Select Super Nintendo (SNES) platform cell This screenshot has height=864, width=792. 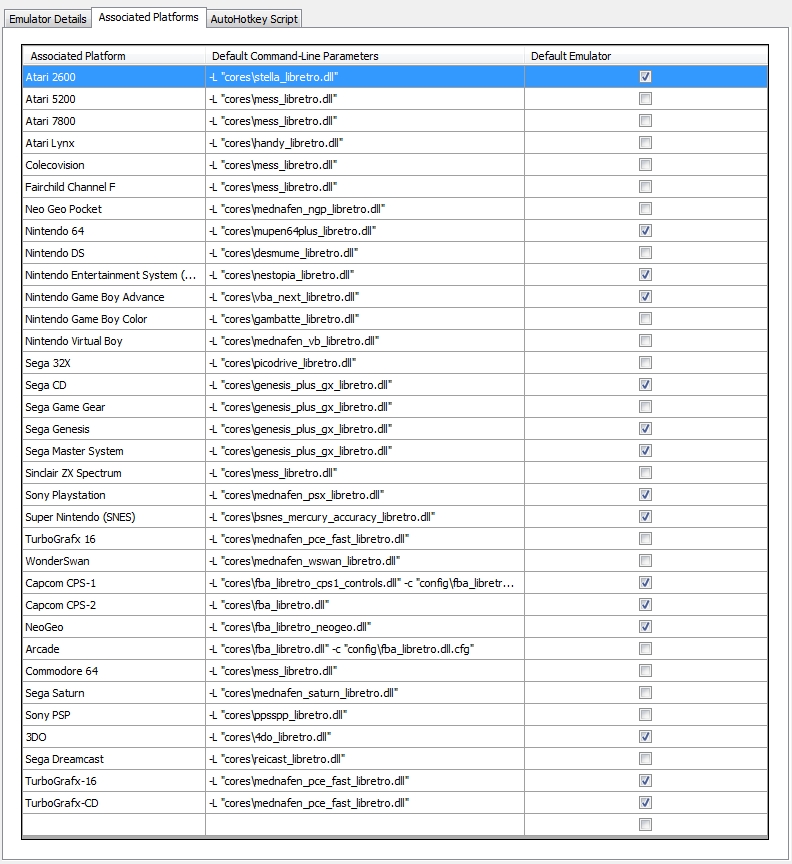point(114,517)
